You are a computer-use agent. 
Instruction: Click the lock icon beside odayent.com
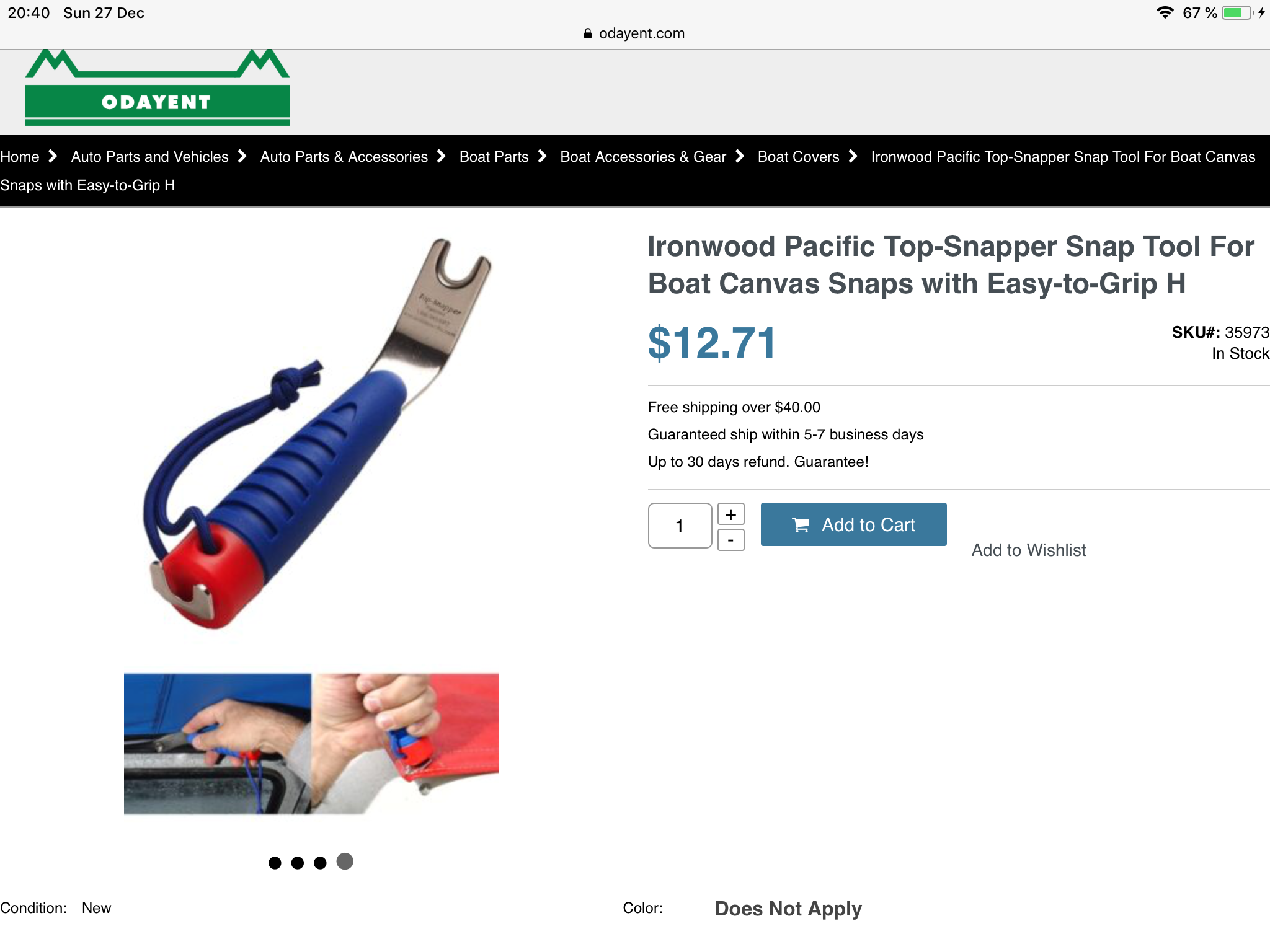[587, 33]
